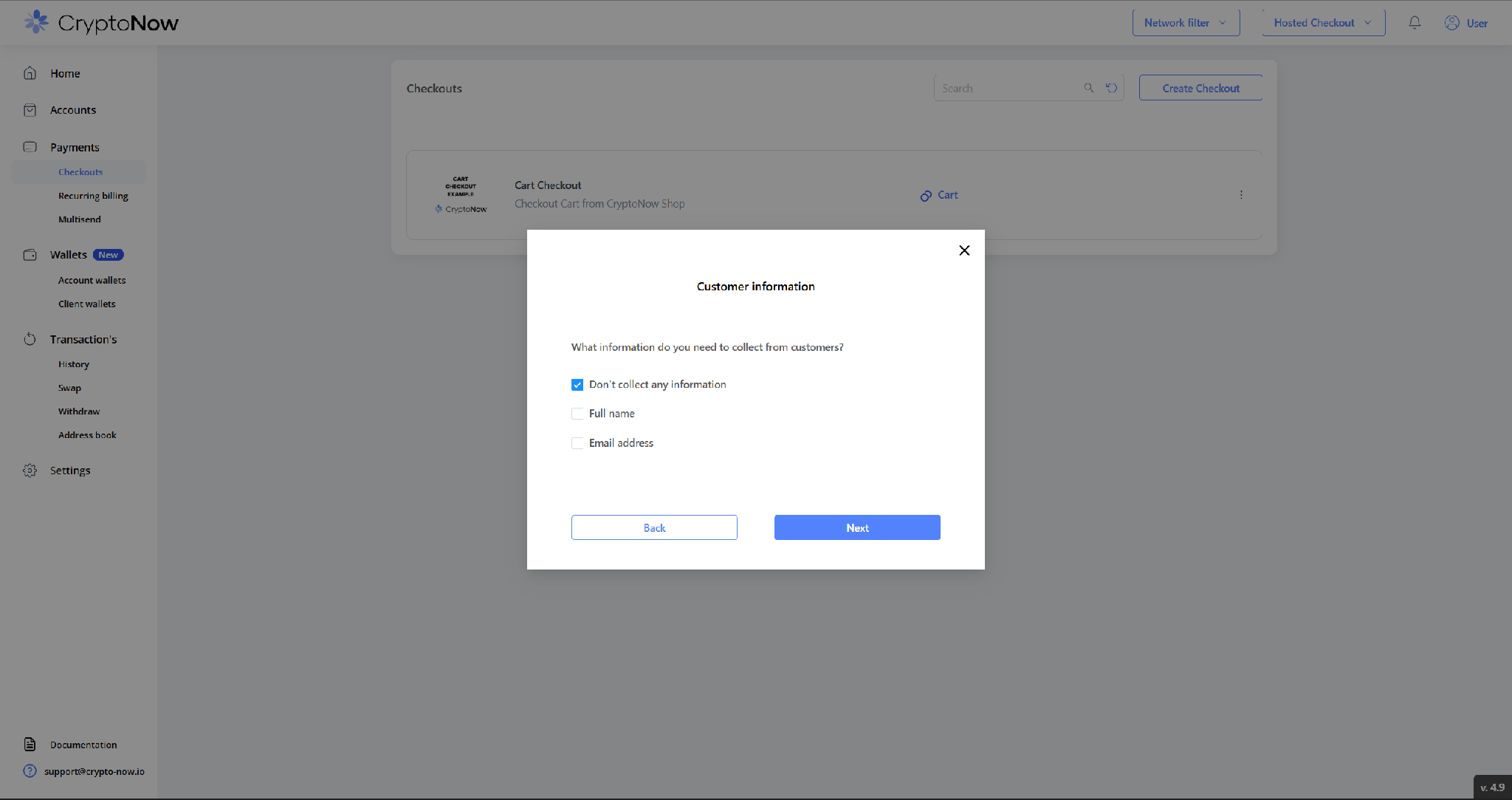
Task: Click the CryptoNow logo
Action: (x=101, y=23)
